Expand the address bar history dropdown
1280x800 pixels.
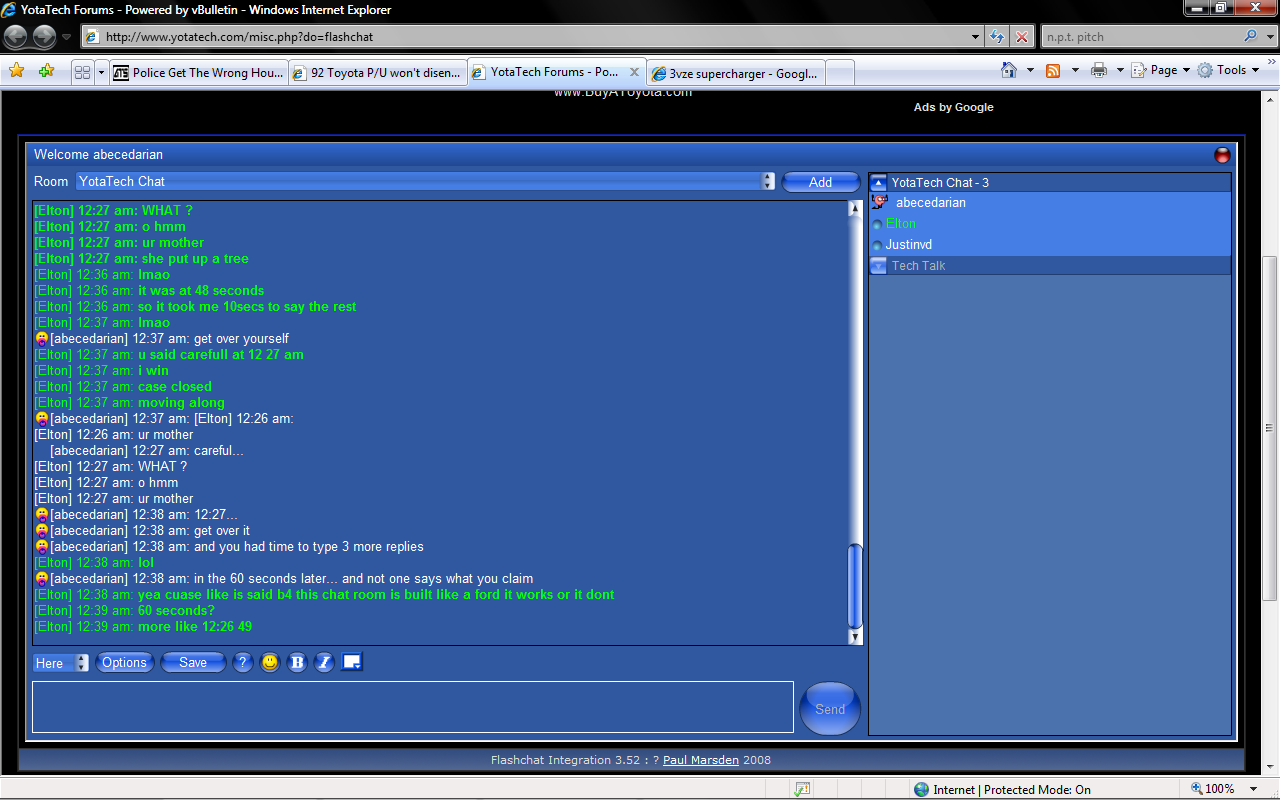coord(976,37)
